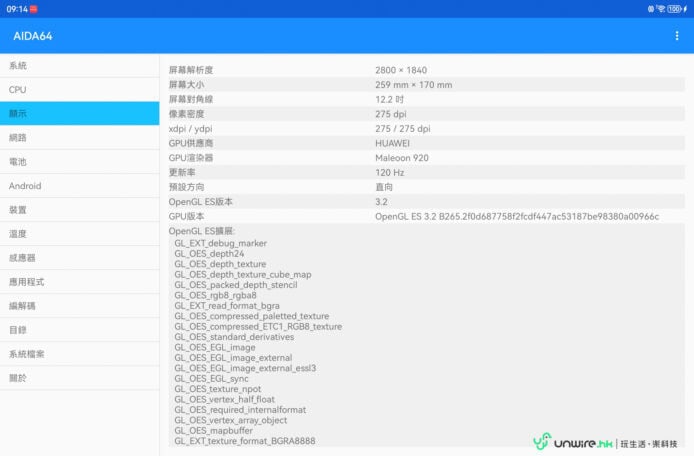
Task: Click the 預設方向 label
Action: click(186, 187)
